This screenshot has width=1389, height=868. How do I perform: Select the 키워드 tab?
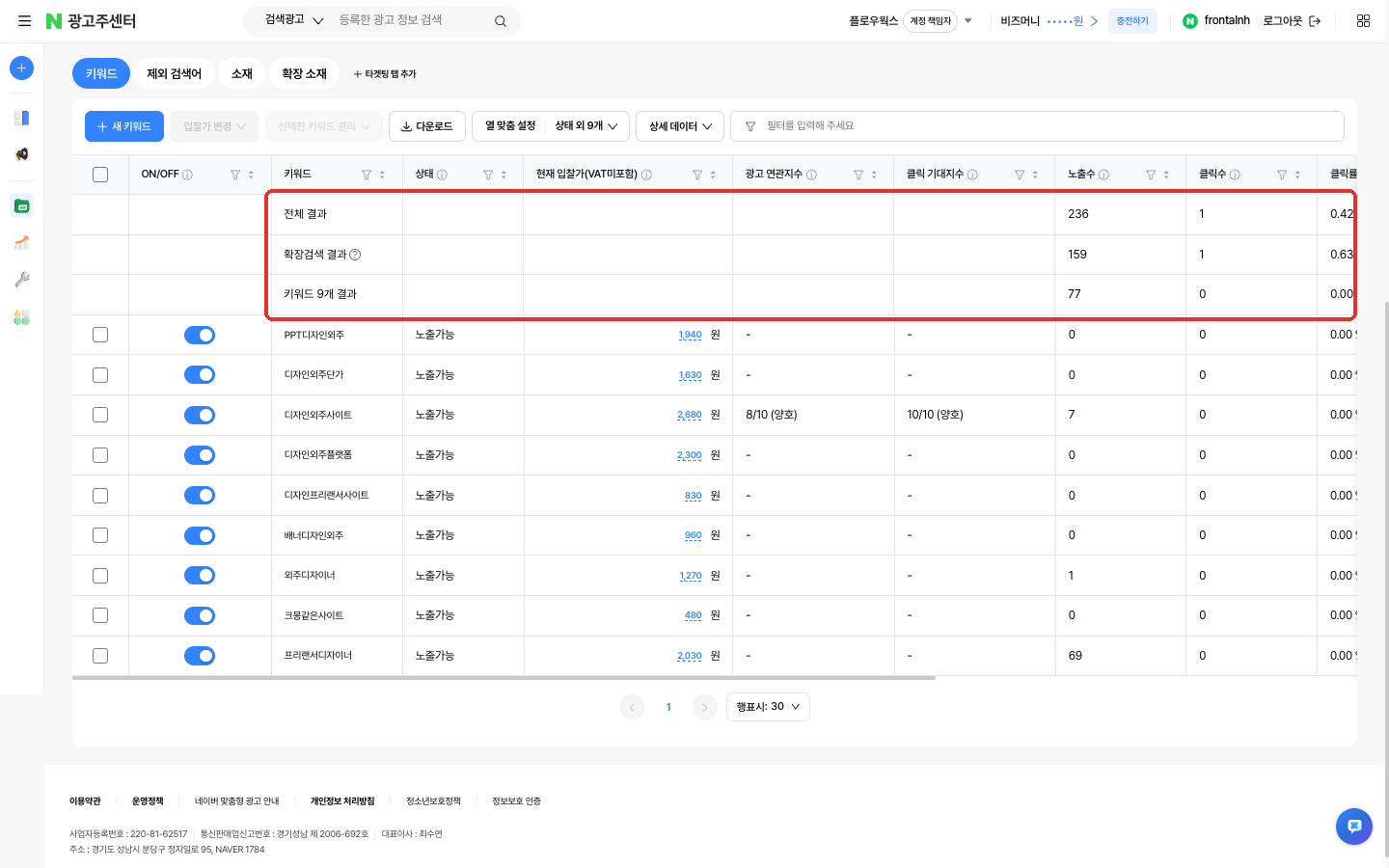pyautogui.click(x=101, y=73)
